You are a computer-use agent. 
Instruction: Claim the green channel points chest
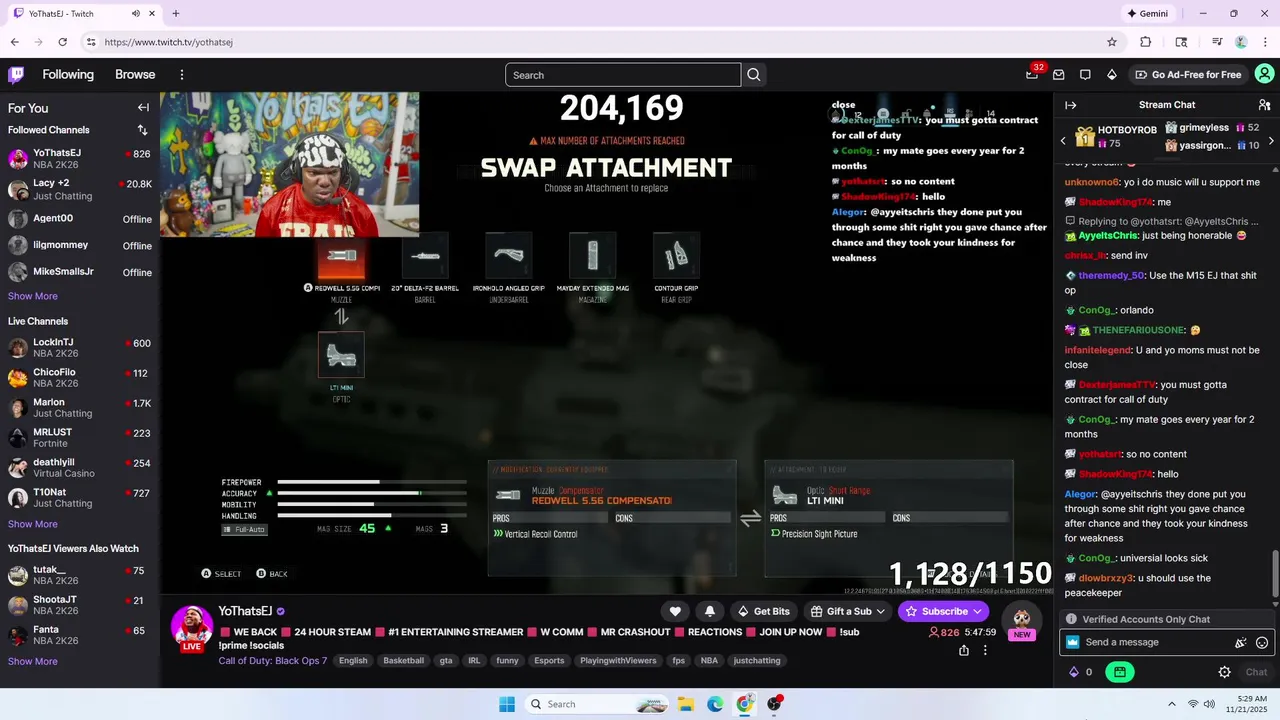pyautogui.click(x=1120, y=672)
